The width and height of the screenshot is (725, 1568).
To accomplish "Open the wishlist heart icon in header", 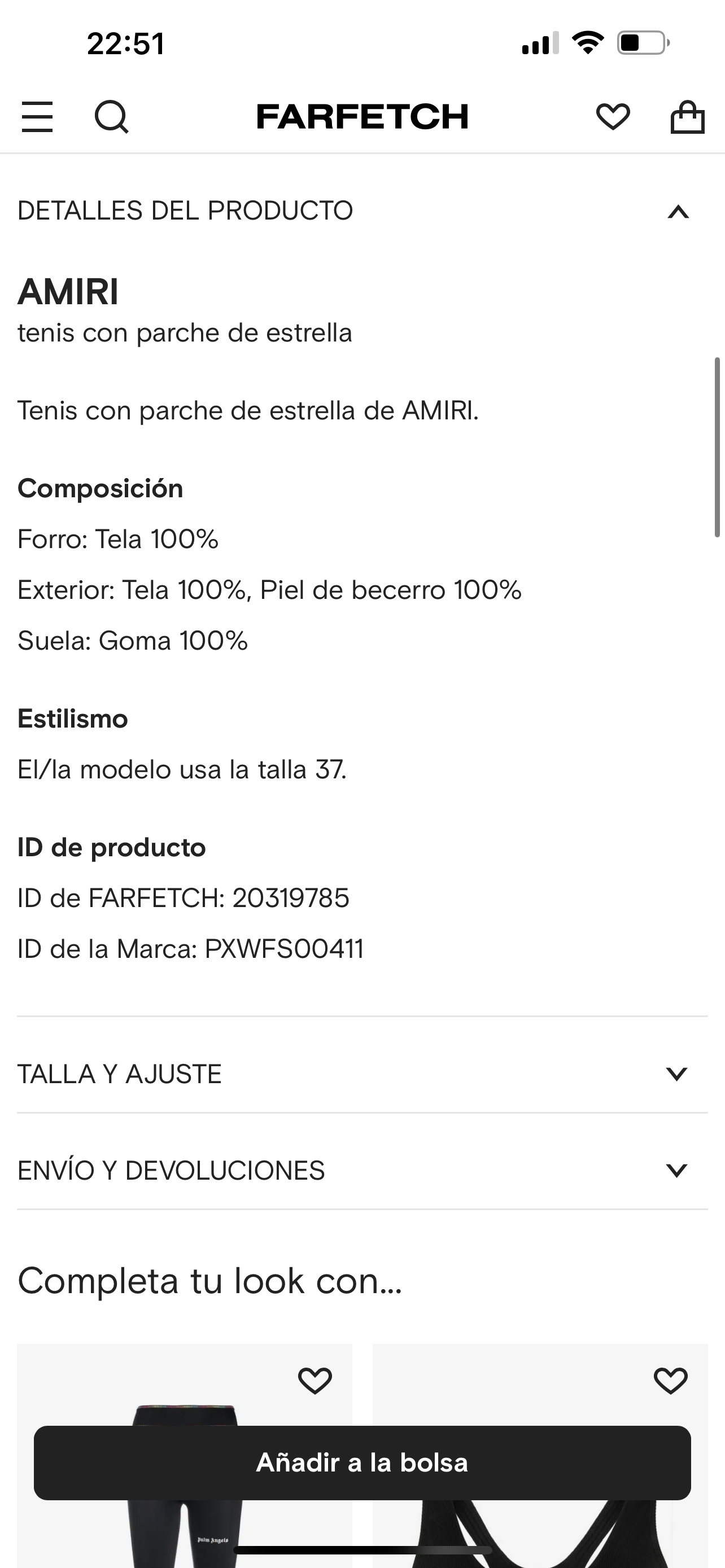I will click(x=613, y=116).
